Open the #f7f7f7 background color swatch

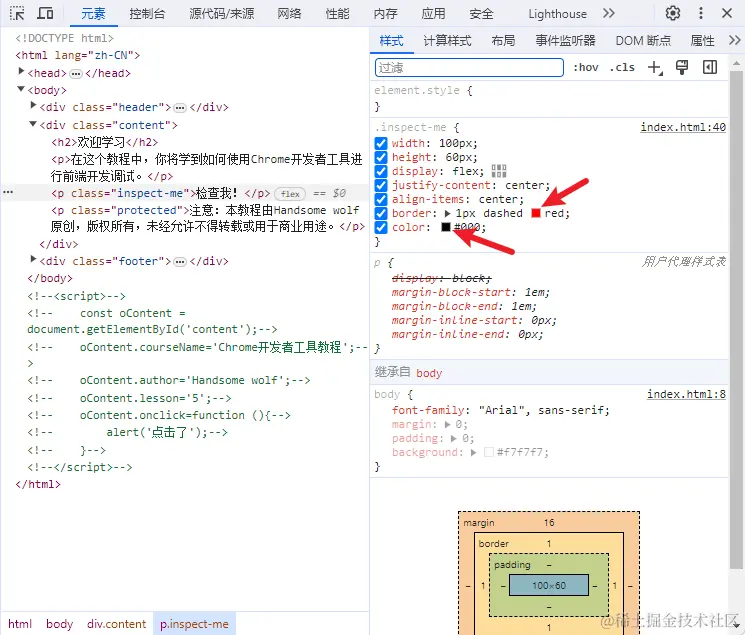coord(488,452)
